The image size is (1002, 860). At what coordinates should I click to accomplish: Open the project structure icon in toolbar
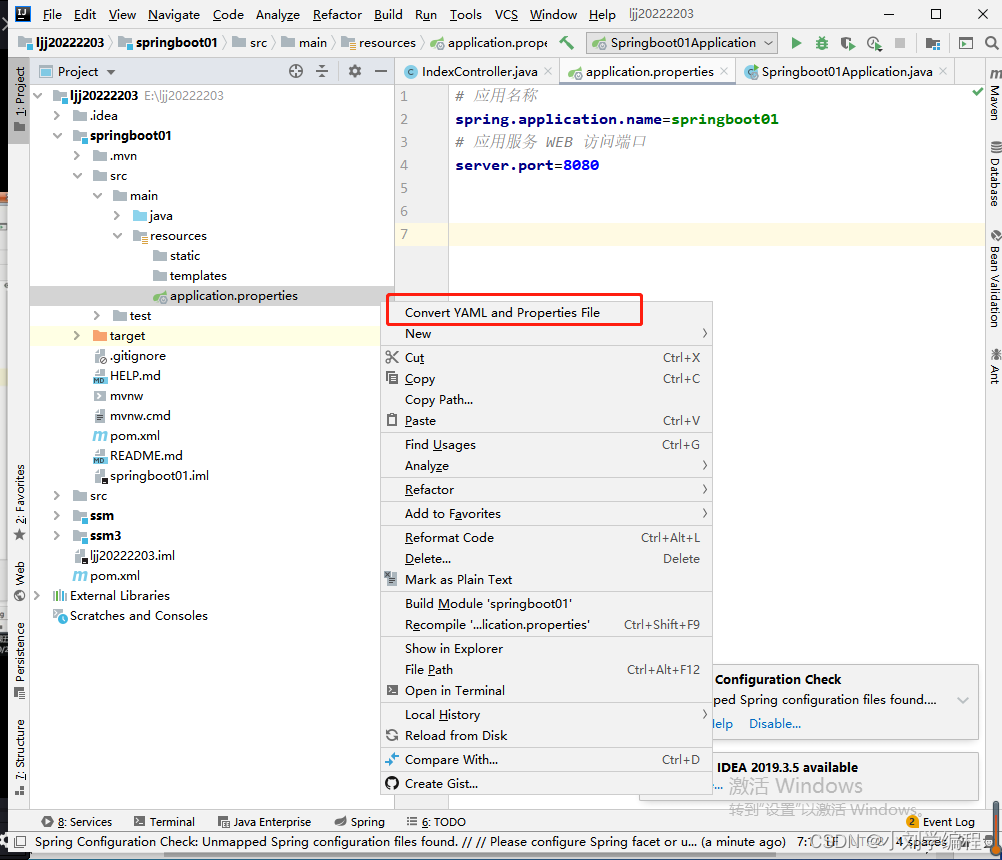pos(933,43)
